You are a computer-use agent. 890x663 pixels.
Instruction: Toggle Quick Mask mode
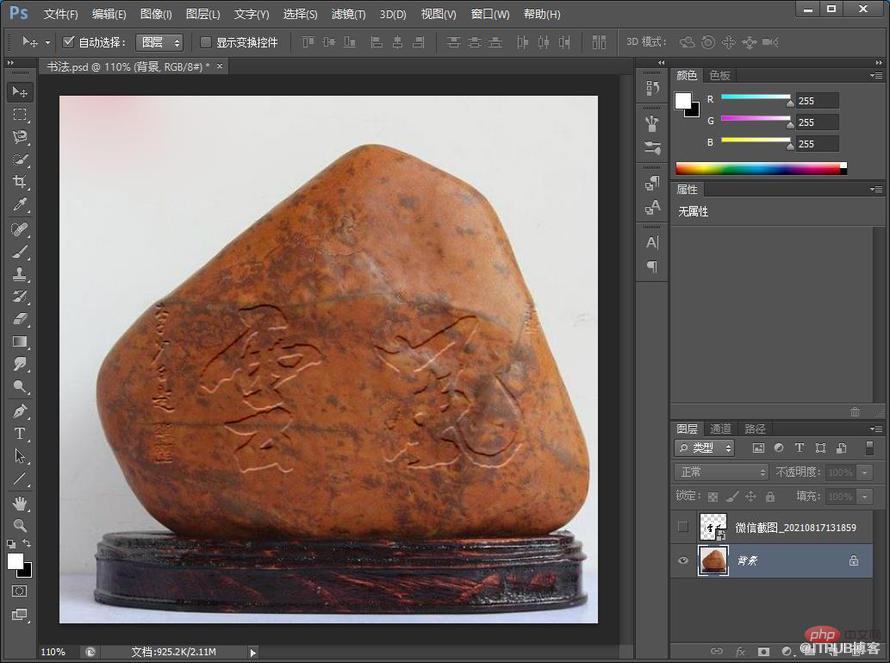coord(19,591)
